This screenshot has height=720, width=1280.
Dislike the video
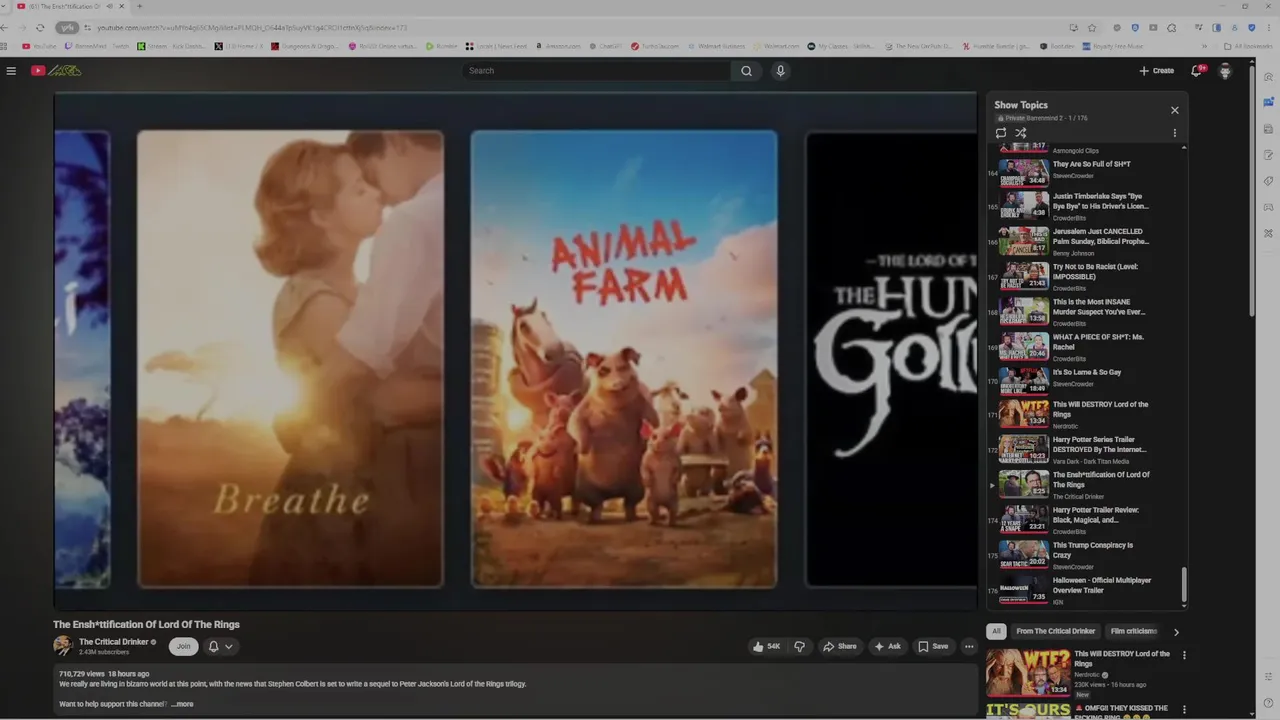coord(799,646)
